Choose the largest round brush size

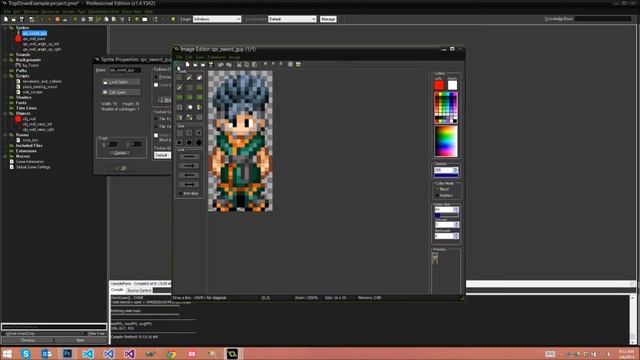point(199,142)
